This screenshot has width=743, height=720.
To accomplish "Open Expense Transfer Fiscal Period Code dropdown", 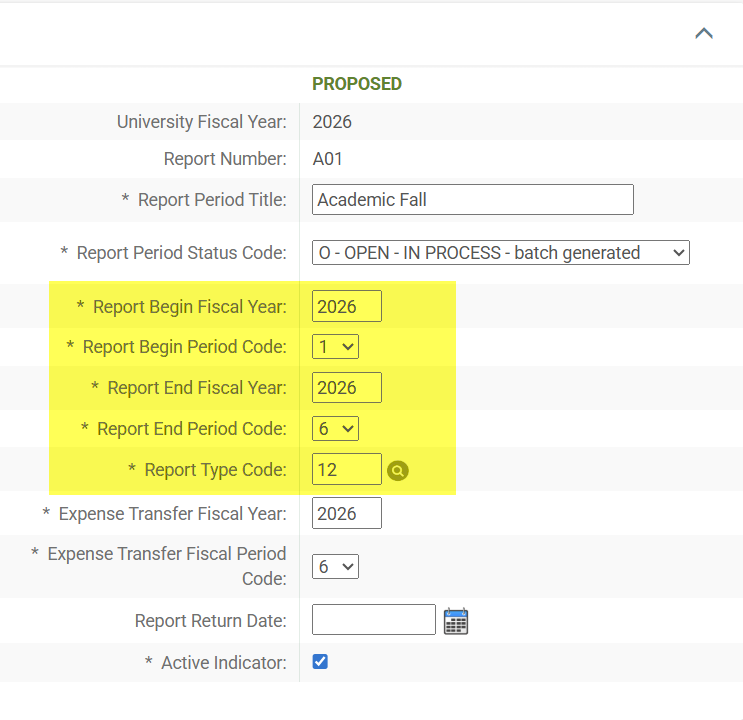I will pos(335,567).
